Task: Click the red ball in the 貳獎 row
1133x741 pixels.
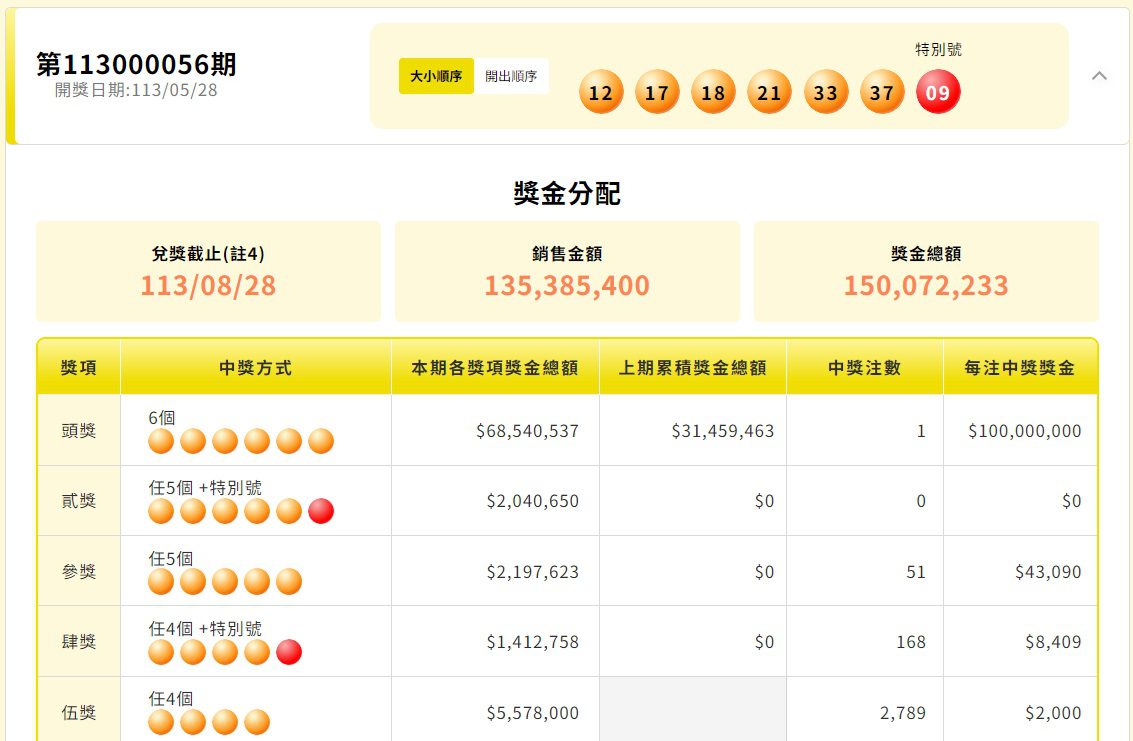Action: tap(321, 511)
